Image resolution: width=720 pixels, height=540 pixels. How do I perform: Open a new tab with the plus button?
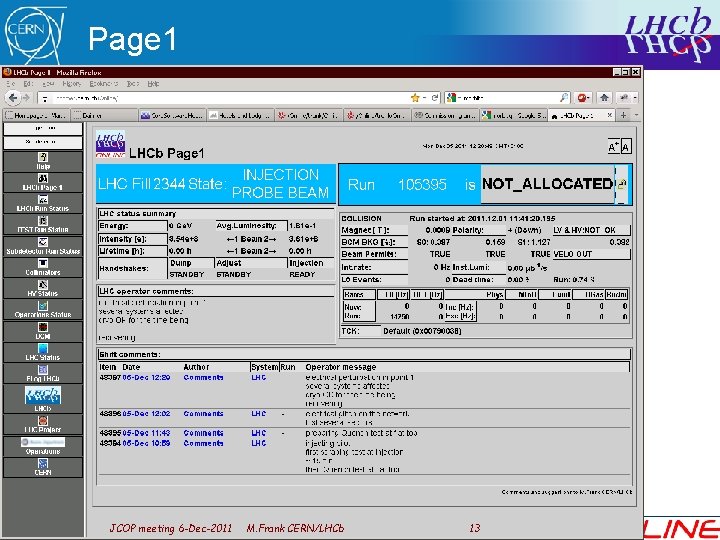(623, 115)
